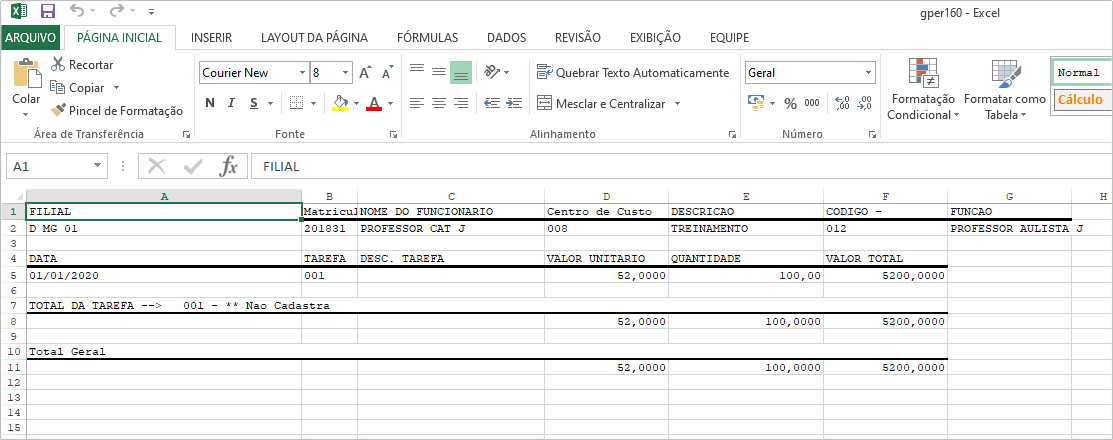Open the Copiar dropdown arrow
The width and height of the screenshot is (1113, 440).
pos(116,88)
